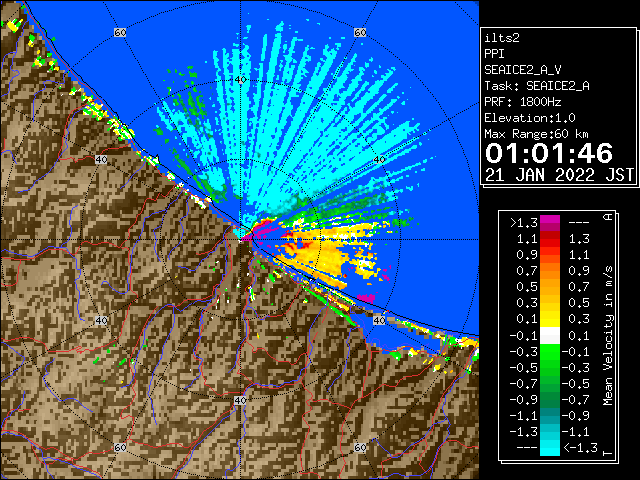Click the 'A' letter at the legend top
This screenshot has width=640, height=480.
pyautogui.click(x=608, y=217)
